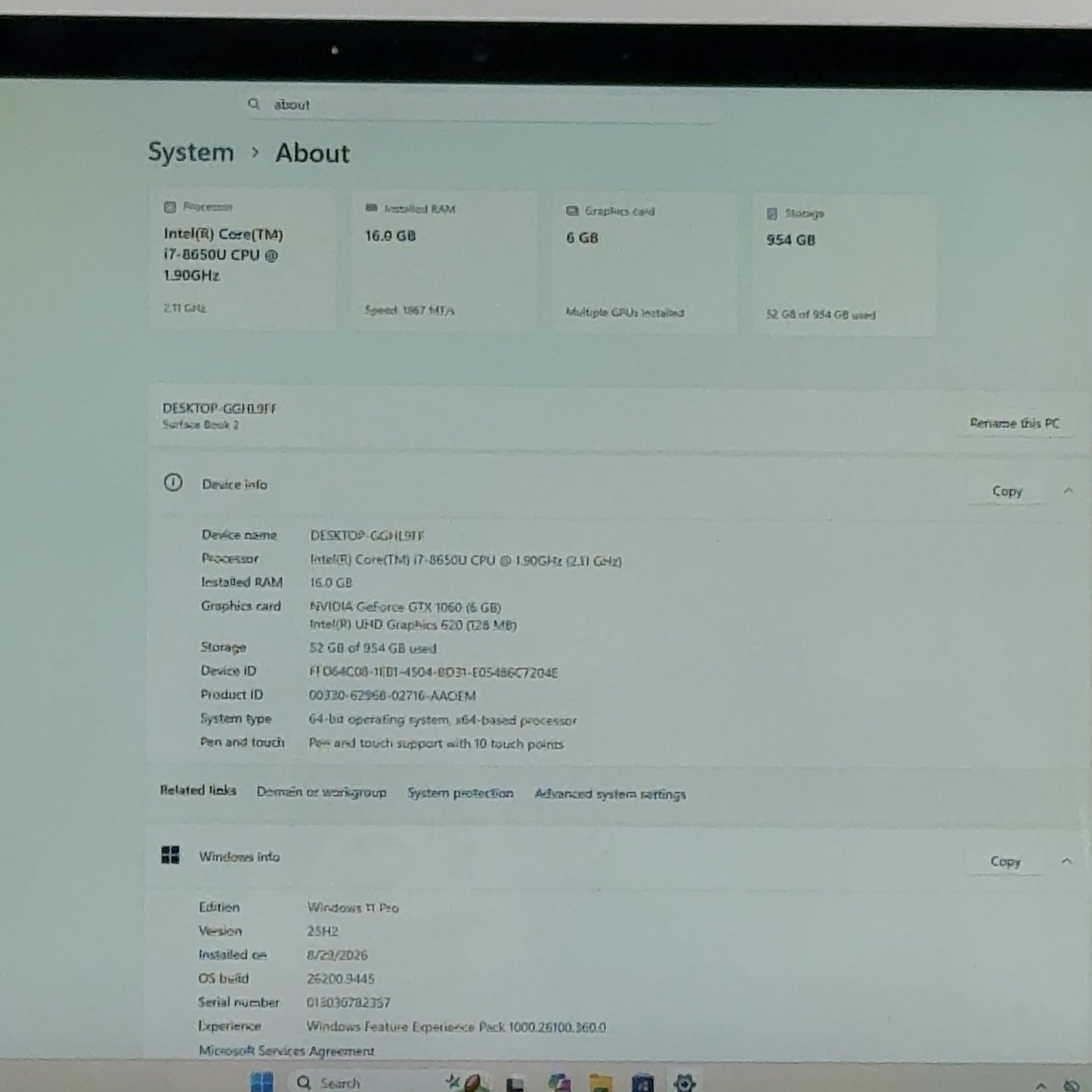This screenshot has height=1092, width=1092.
Task: Click "Speed: 1867 MT/s" in the RAM card
Action: point(410,310)
